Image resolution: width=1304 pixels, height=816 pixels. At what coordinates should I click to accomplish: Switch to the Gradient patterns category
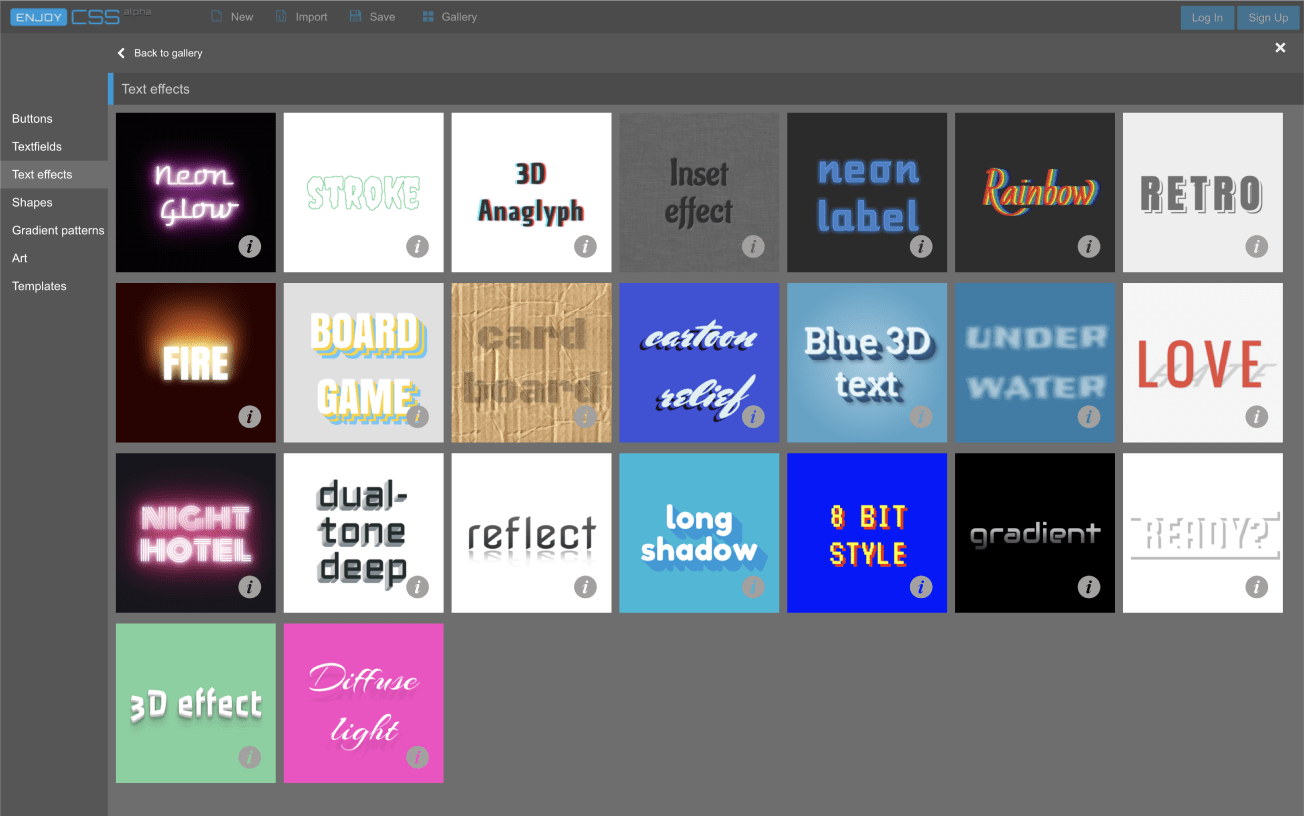pyautogui.click(x=58, y=231)
